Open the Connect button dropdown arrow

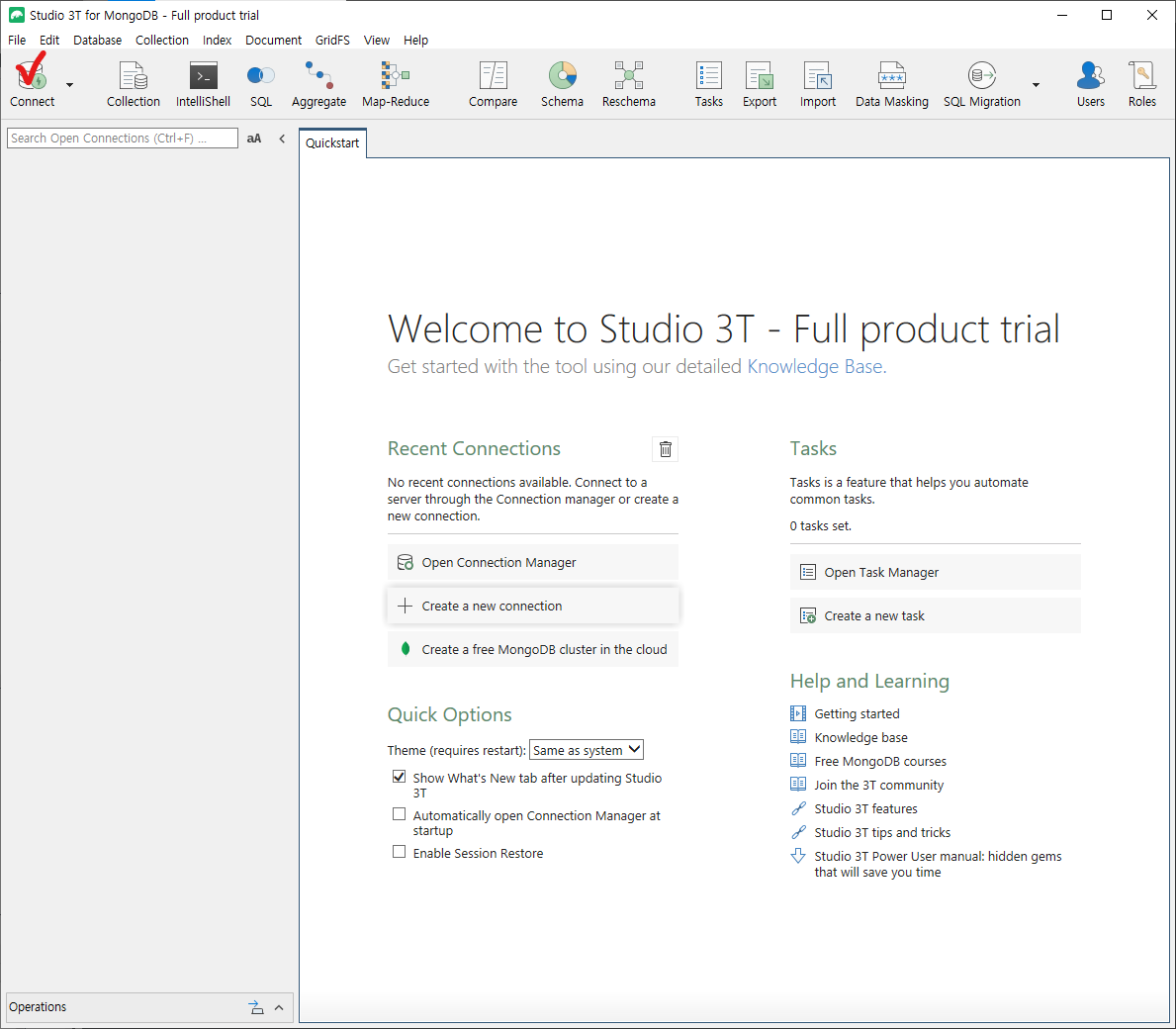(x=70, y=85)
